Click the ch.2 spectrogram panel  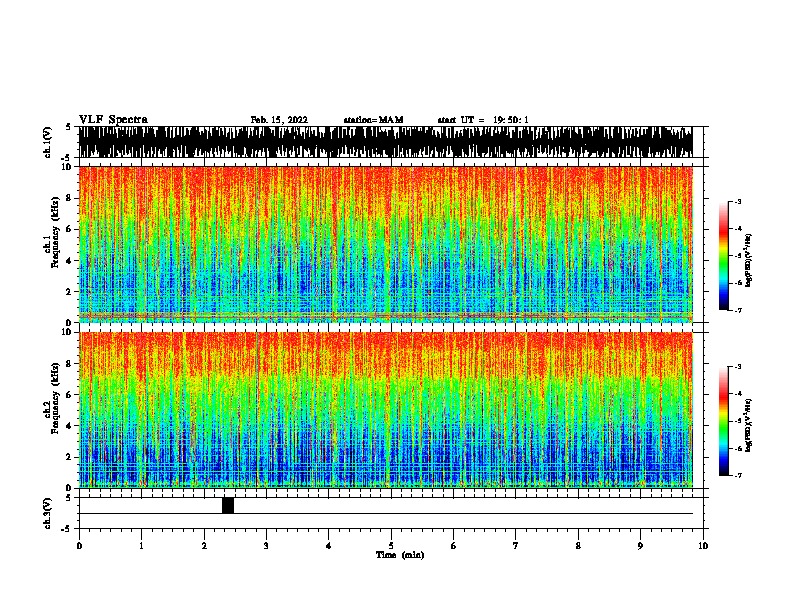(385, 410)
